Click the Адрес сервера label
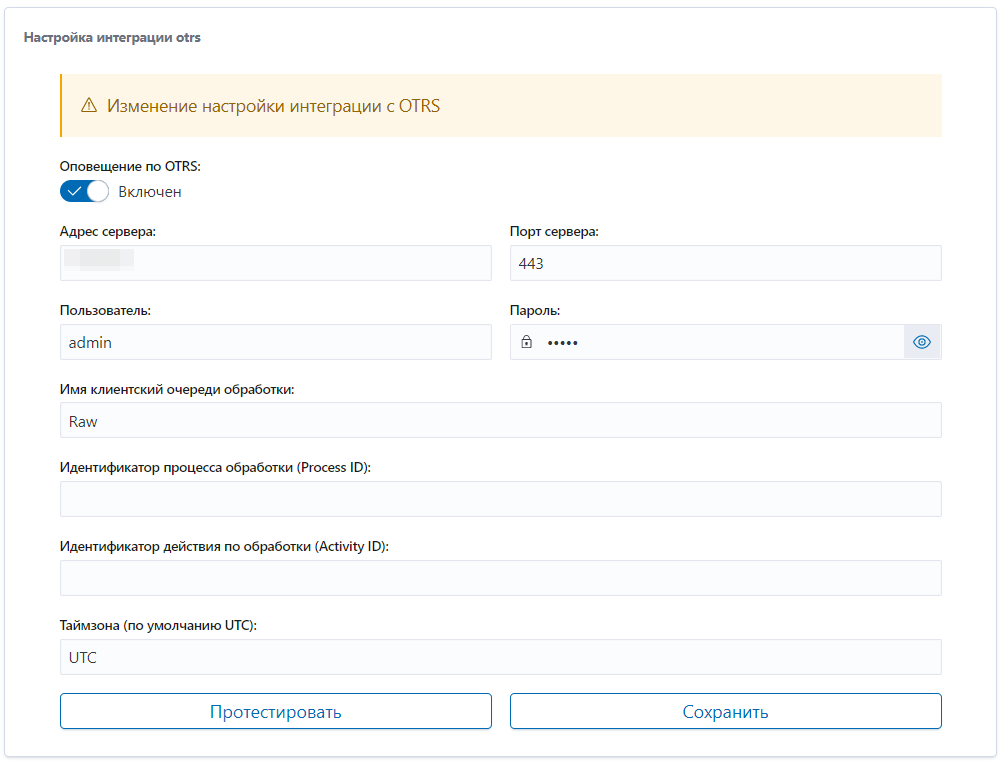 pos(108,231)
